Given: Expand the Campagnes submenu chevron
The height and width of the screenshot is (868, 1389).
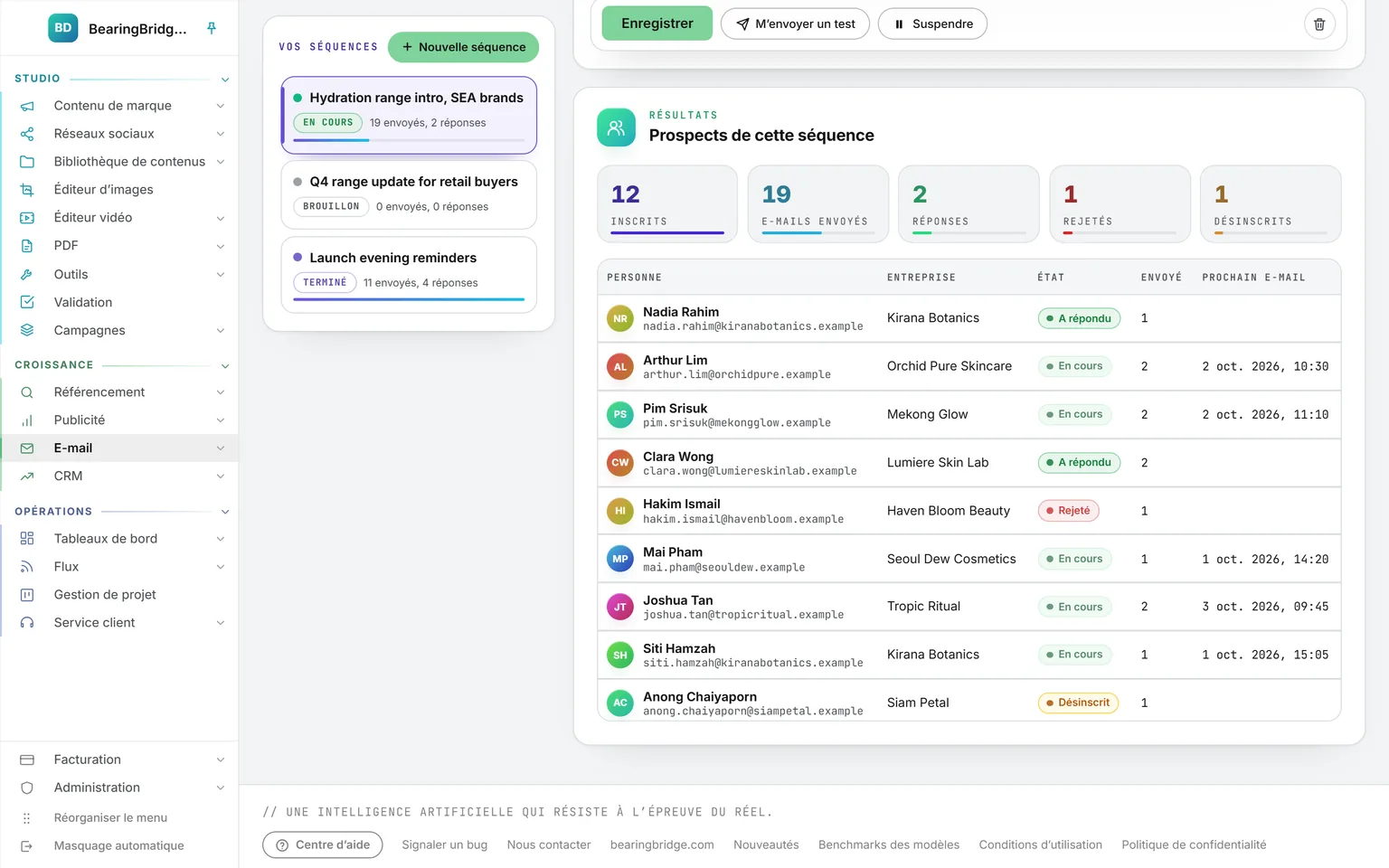Looking at the screenshot, I should tap(221, 331).
